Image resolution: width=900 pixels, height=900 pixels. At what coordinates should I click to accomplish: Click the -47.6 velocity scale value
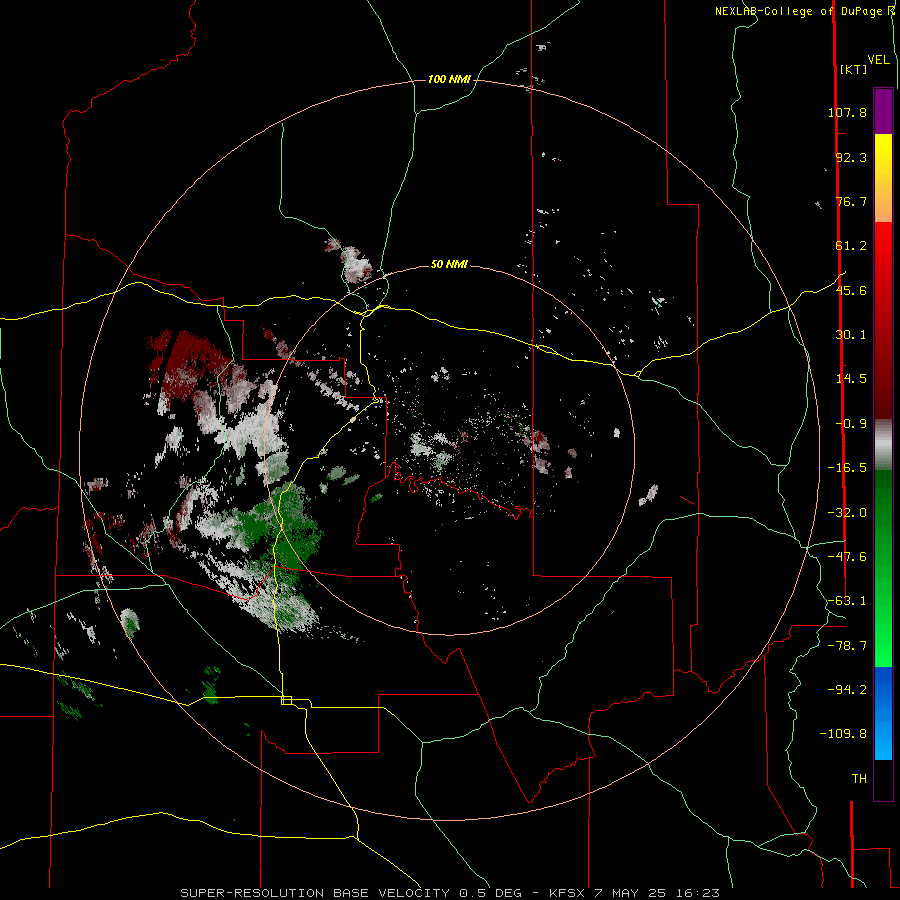847,557
